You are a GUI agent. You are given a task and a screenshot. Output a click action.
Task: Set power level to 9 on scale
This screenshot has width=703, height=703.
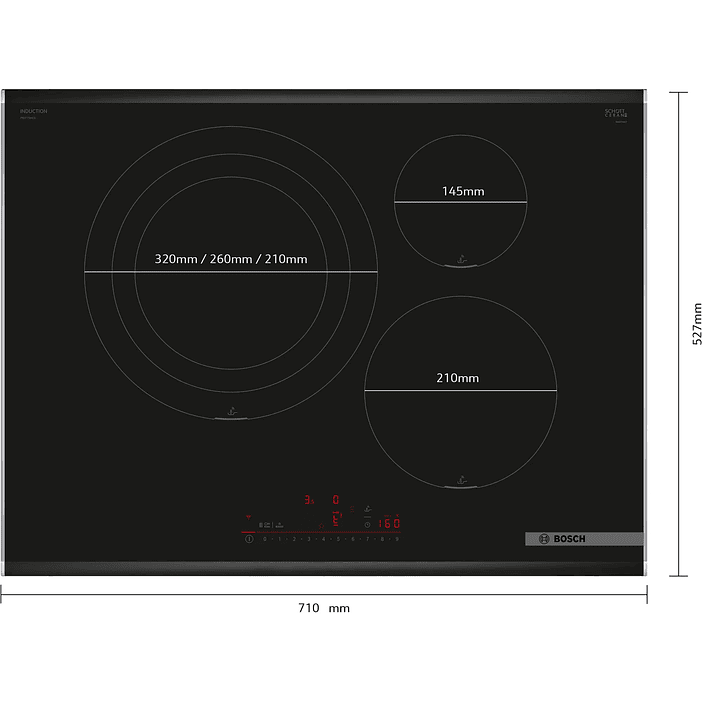397,539
